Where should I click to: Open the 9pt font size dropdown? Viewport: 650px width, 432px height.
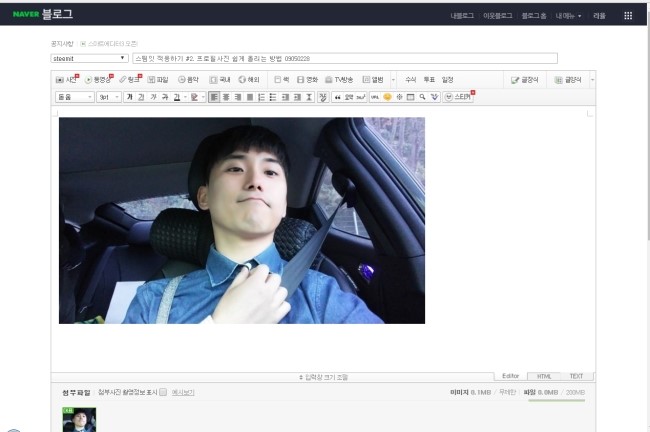108,97
